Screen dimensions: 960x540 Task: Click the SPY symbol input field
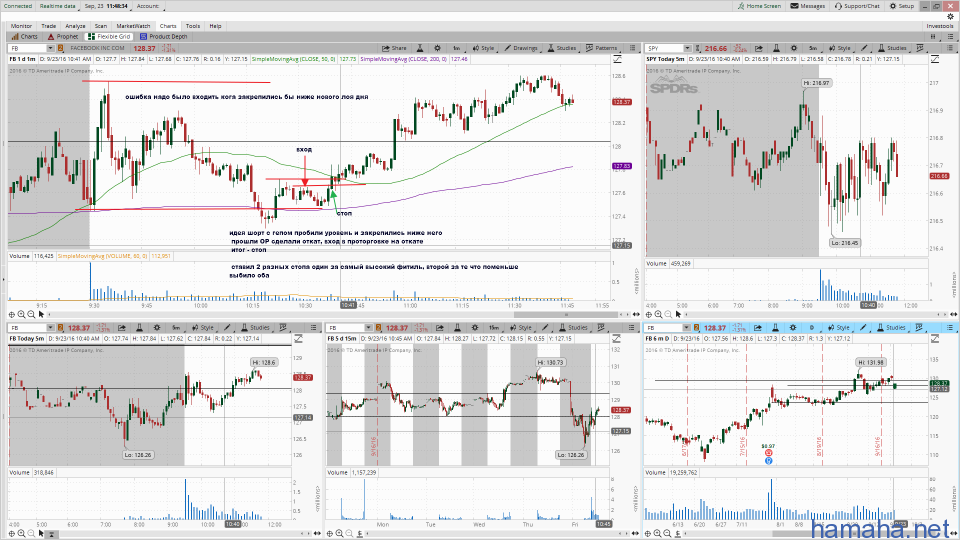coord(664,48)
